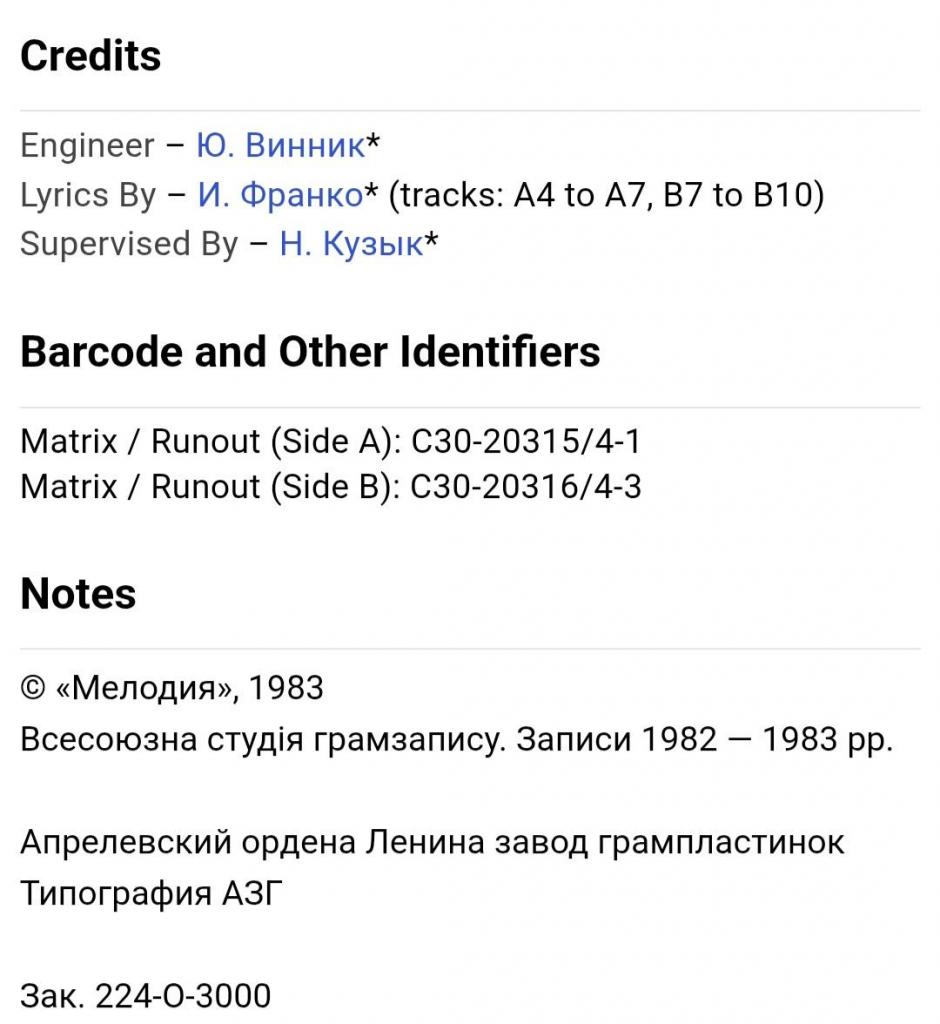Click the Записи 1982 — 1983 text
Viewport: 940px width, 1024px height.
pyautogui.click(x=700, y=739)
